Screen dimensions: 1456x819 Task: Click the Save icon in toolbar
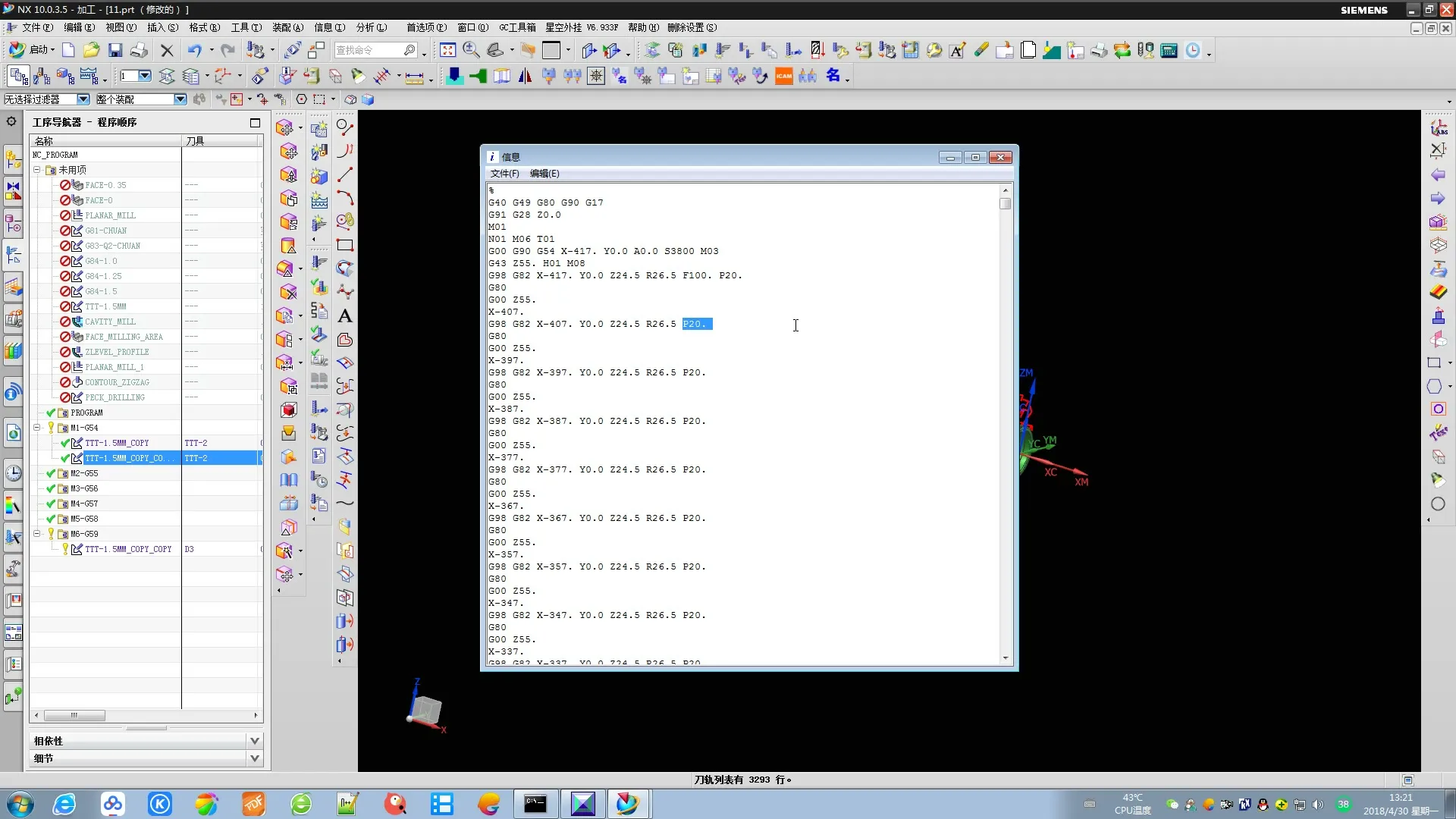click(115, 51)
